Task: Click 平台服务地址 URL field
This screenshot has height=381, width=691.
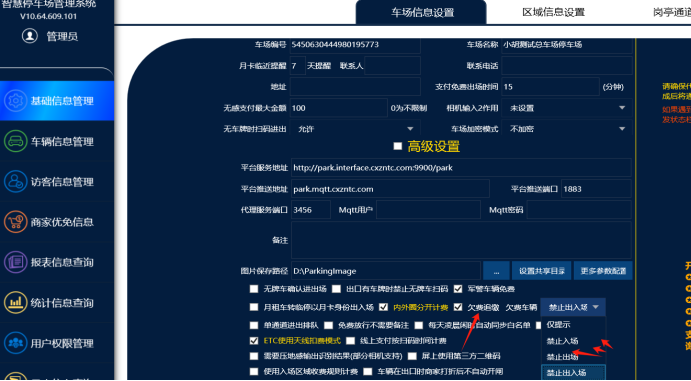Action: tap(461, 168)
